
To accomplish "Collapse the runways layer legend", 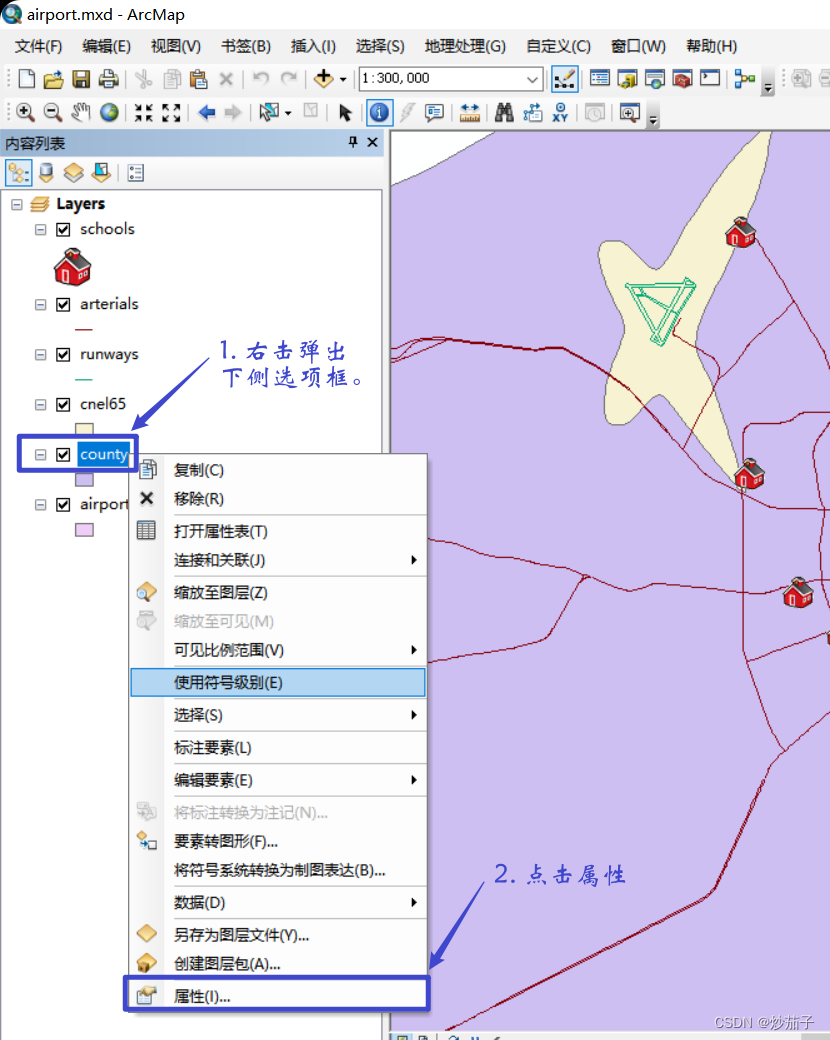I will pyautogui.click(x=40, y=354).
